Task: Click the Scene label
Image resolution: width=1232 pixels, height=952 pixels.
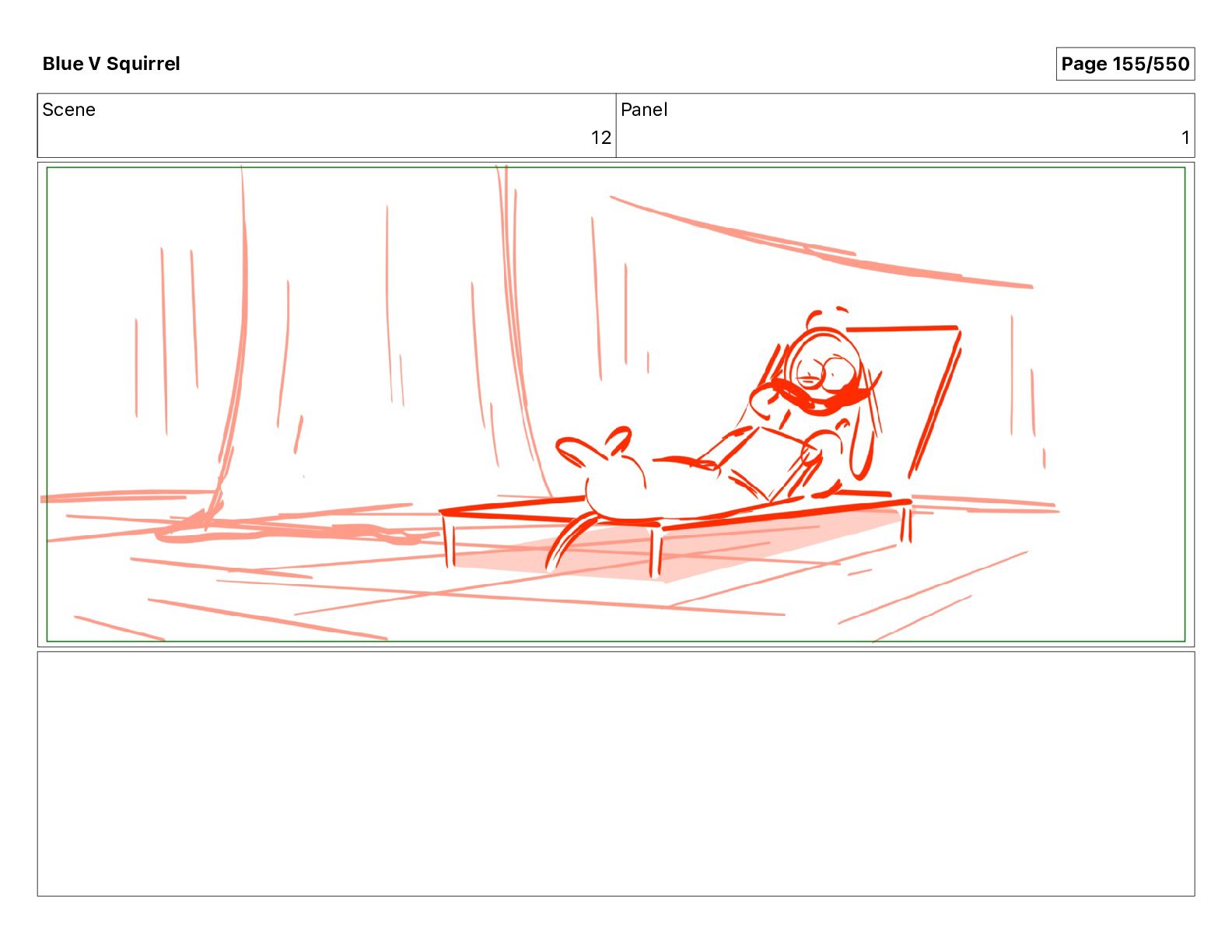Action: [x=68, y=110]
